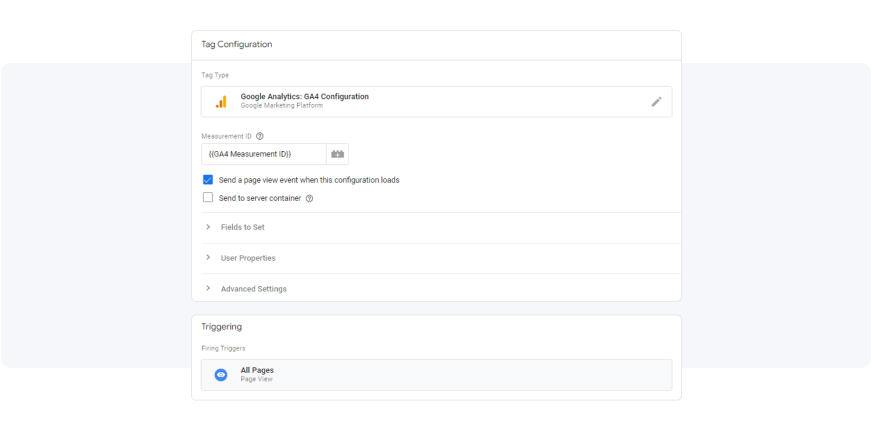The width and height of the screenshot is (872, 430).
Task: Enable the Send to server container checkbox
Action: click(x=208, y=197)
